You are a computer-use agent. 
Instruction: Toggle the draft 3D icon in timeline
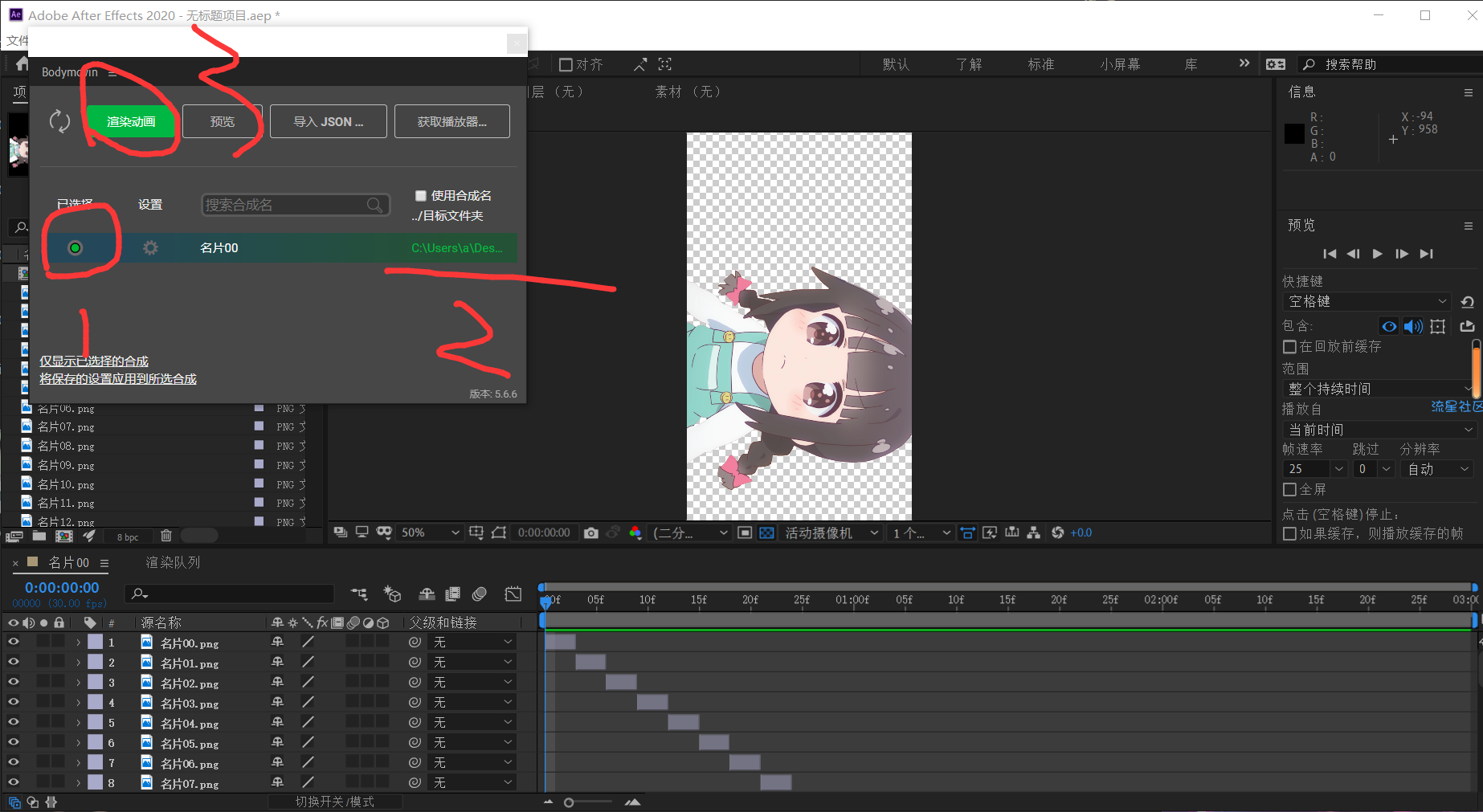click(392, 594)
